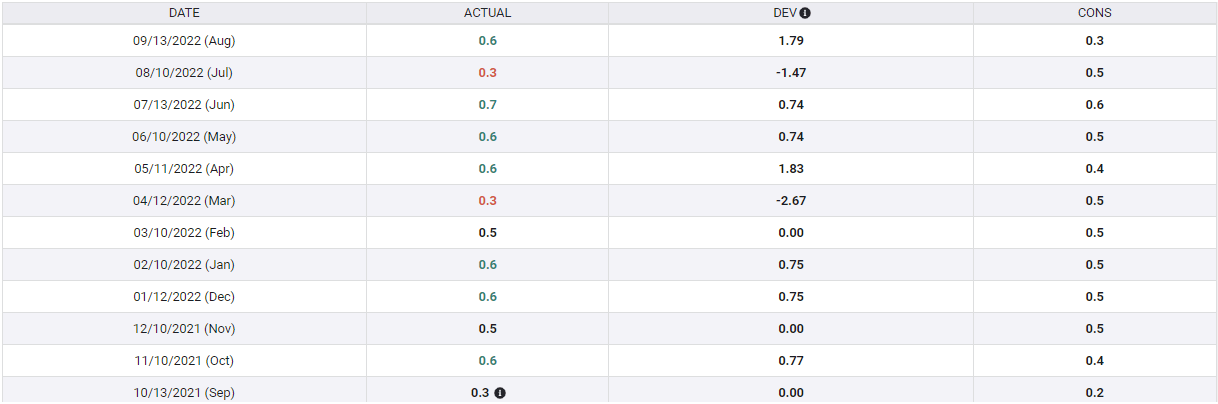Click the red 0.3 actual value for Jul
This screenshot has width=1218, height=404.
(487, 73)
